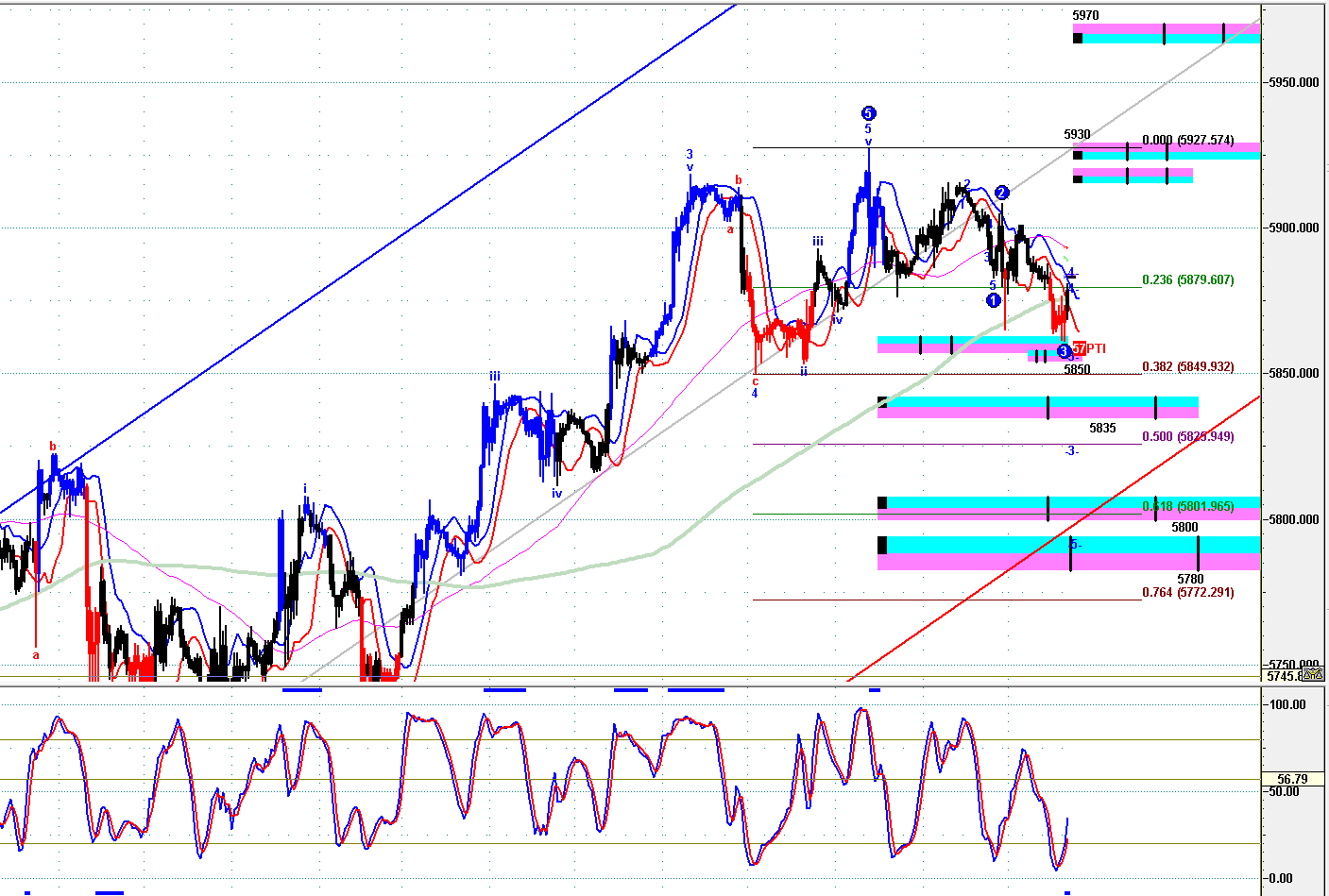The image size is (1329, 896).
Task: Click the '5-' projection label on lower band
Action: coord(1075,545)
